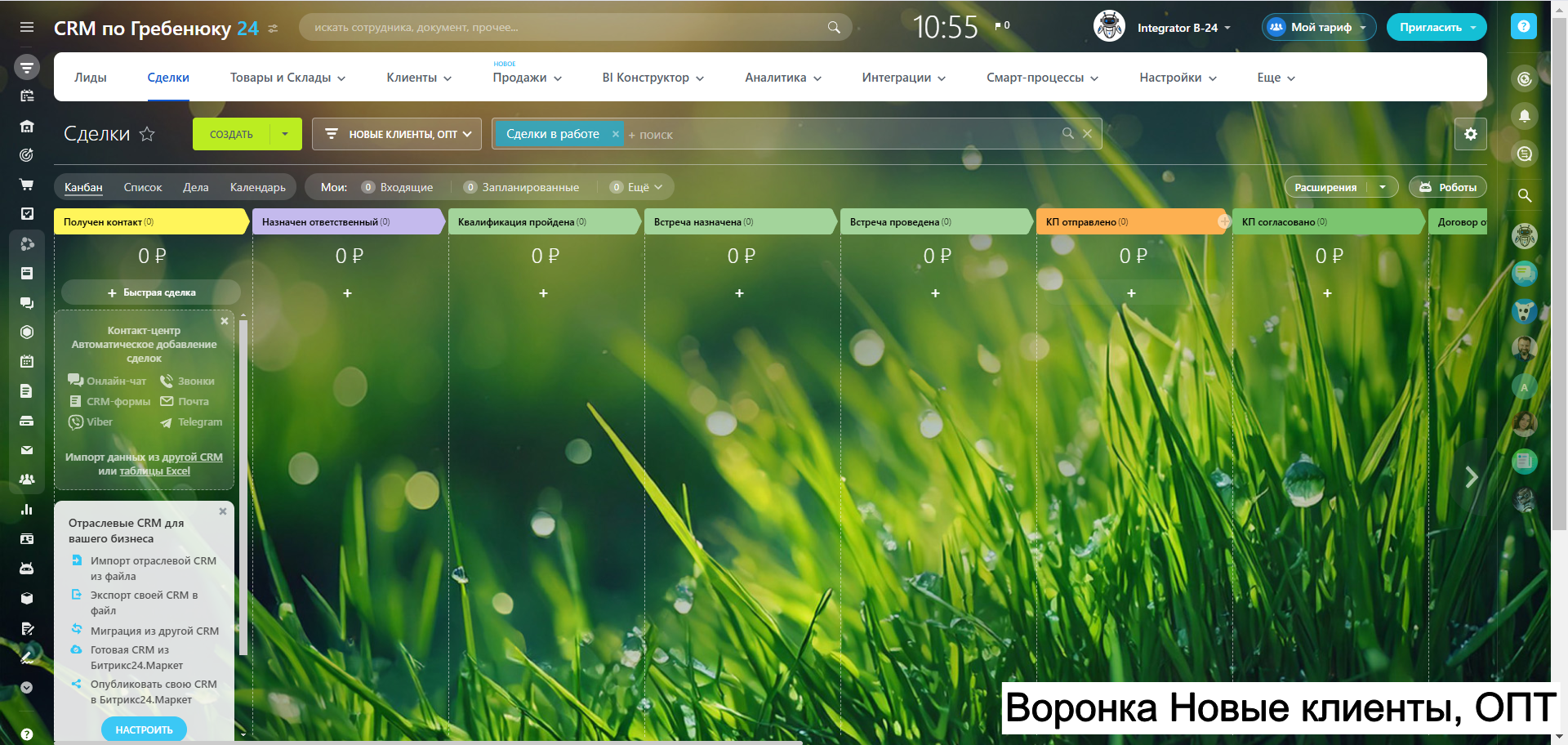Screen dimensions: 1568x745
Task: Open the bearded man avatar chat
Action: point(1524,349)
